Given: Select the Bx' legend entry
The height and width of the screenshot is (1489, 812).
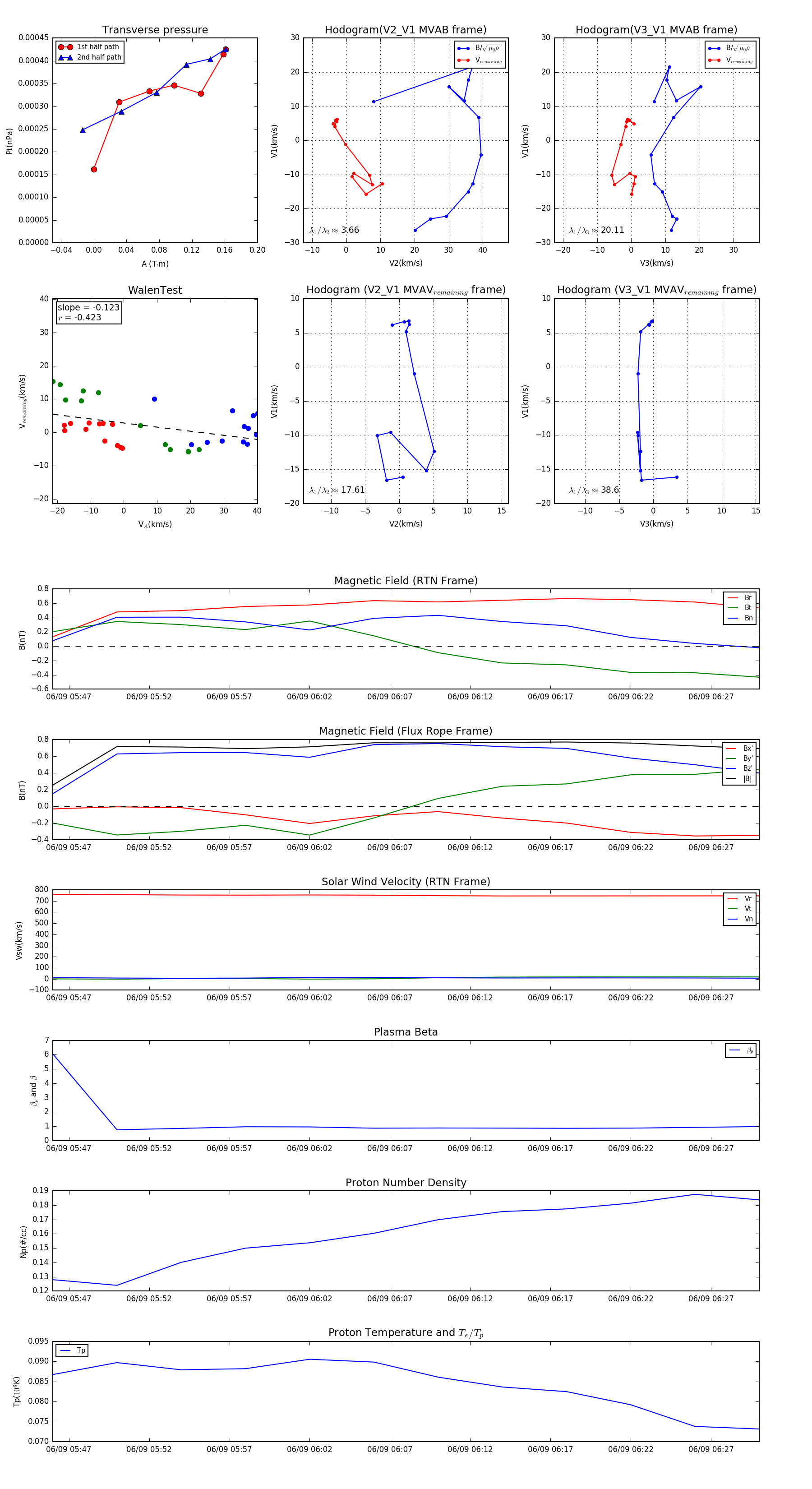Looking at the screenshot, I should 740,748.
